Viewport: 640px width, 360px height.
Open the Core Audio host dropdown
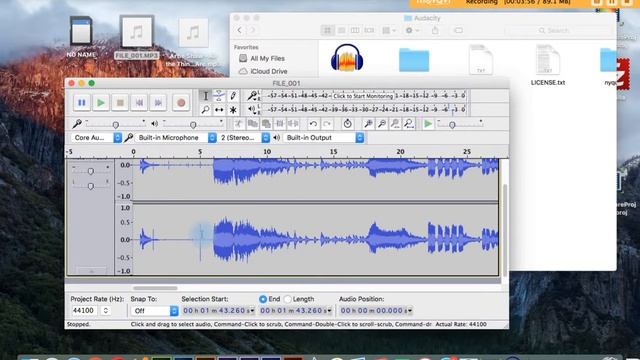pos(97,138)
